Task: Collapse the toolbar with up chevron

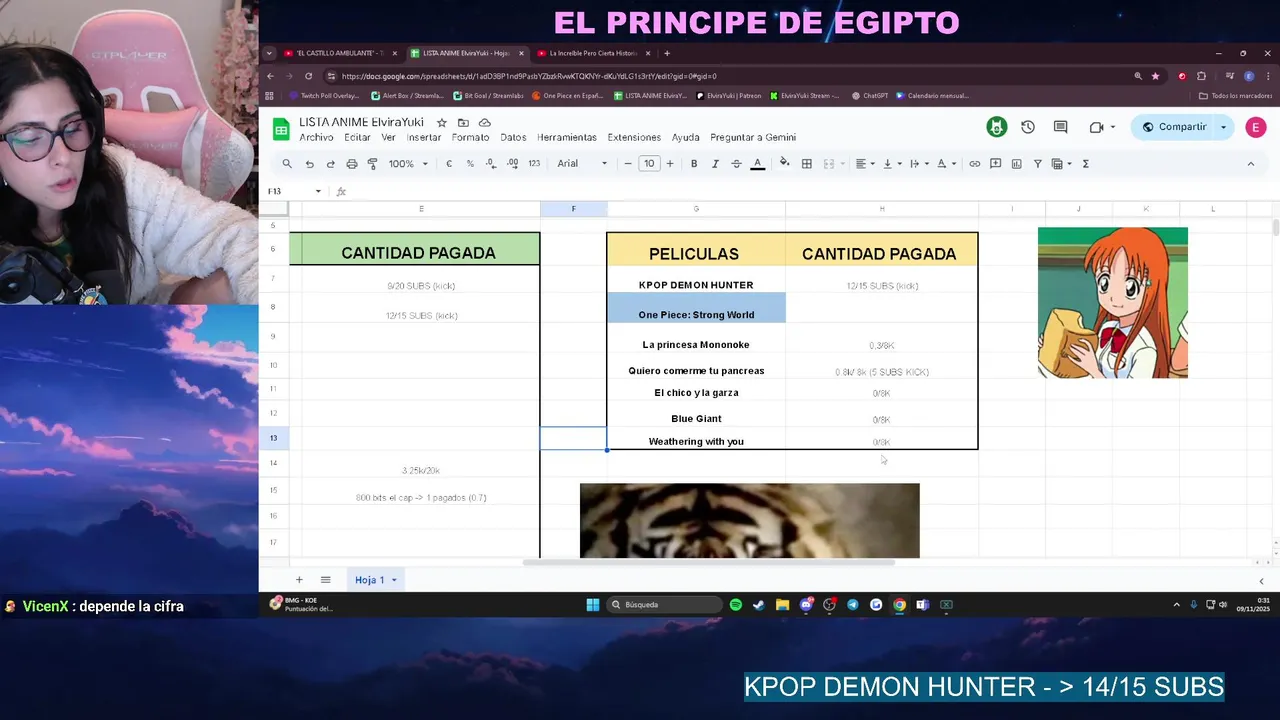Action: (1250, 164)
